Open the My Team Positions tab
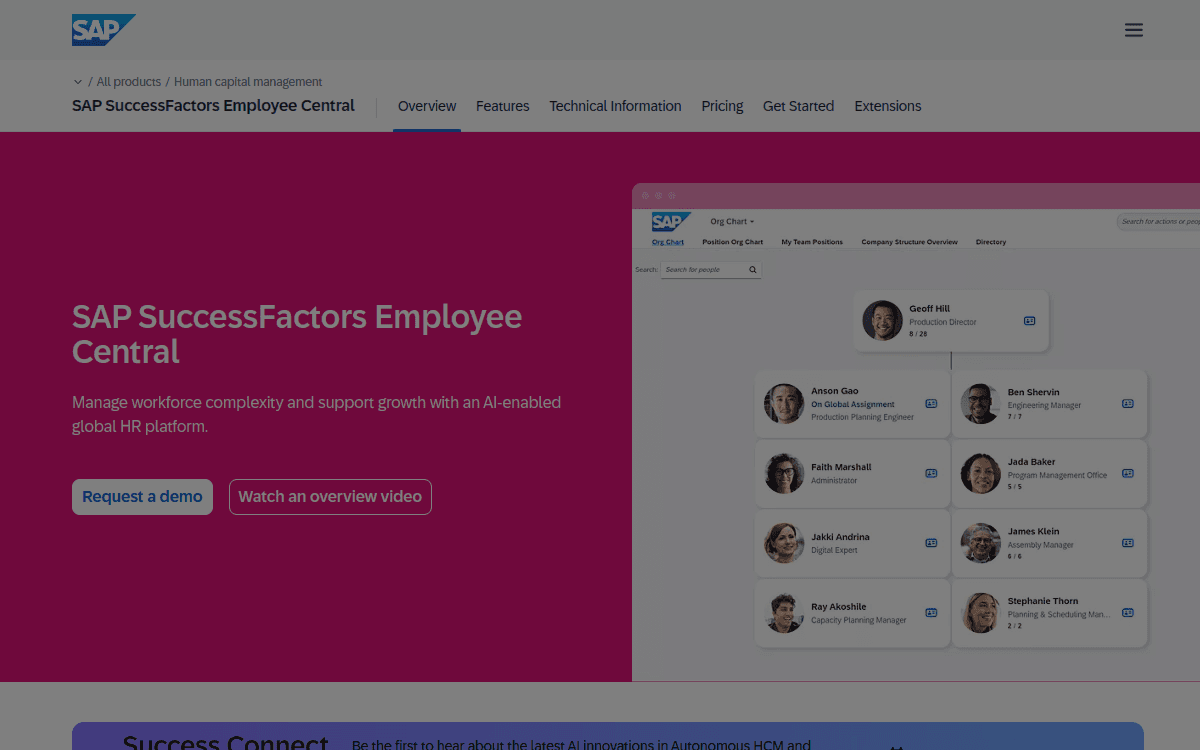This screenshot has height=750, width=1200. coord(812,242)
